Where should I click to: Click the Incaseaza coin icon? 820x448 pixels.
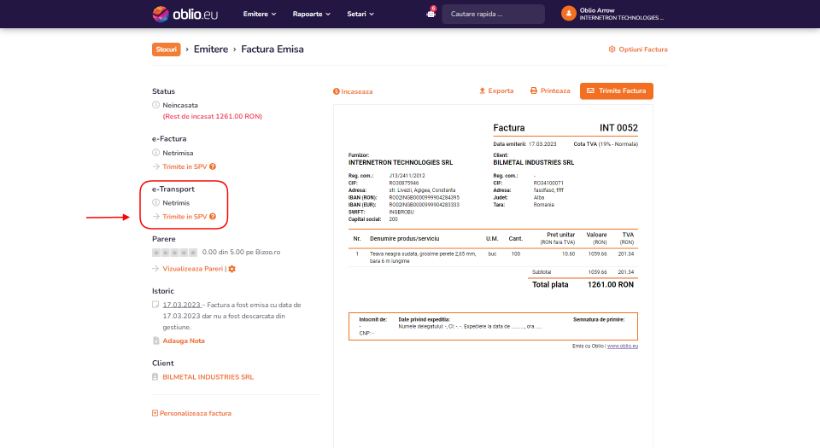pos(336,91)
